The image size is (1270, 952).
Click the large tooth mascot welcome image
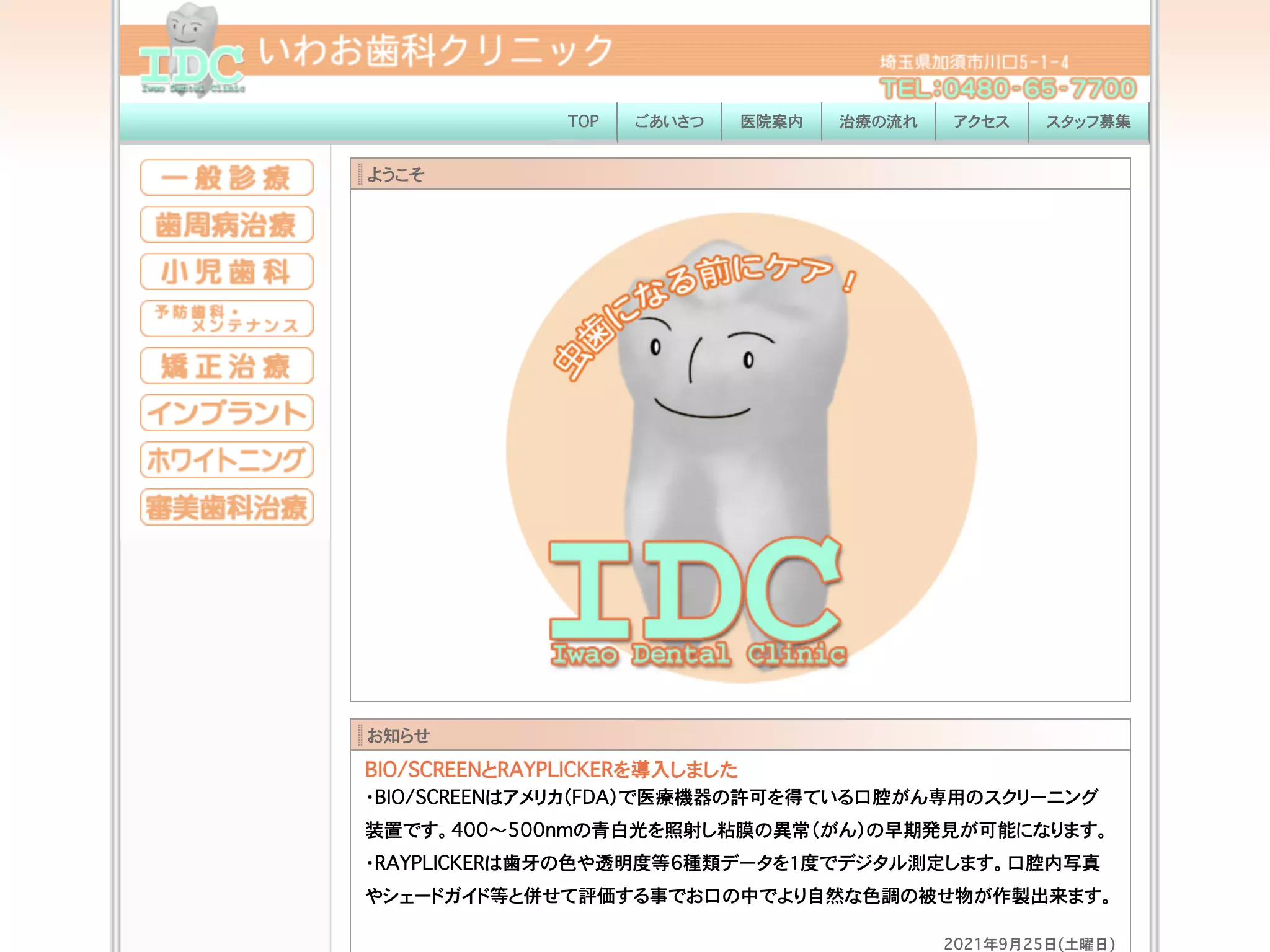[x=740, y=447]
